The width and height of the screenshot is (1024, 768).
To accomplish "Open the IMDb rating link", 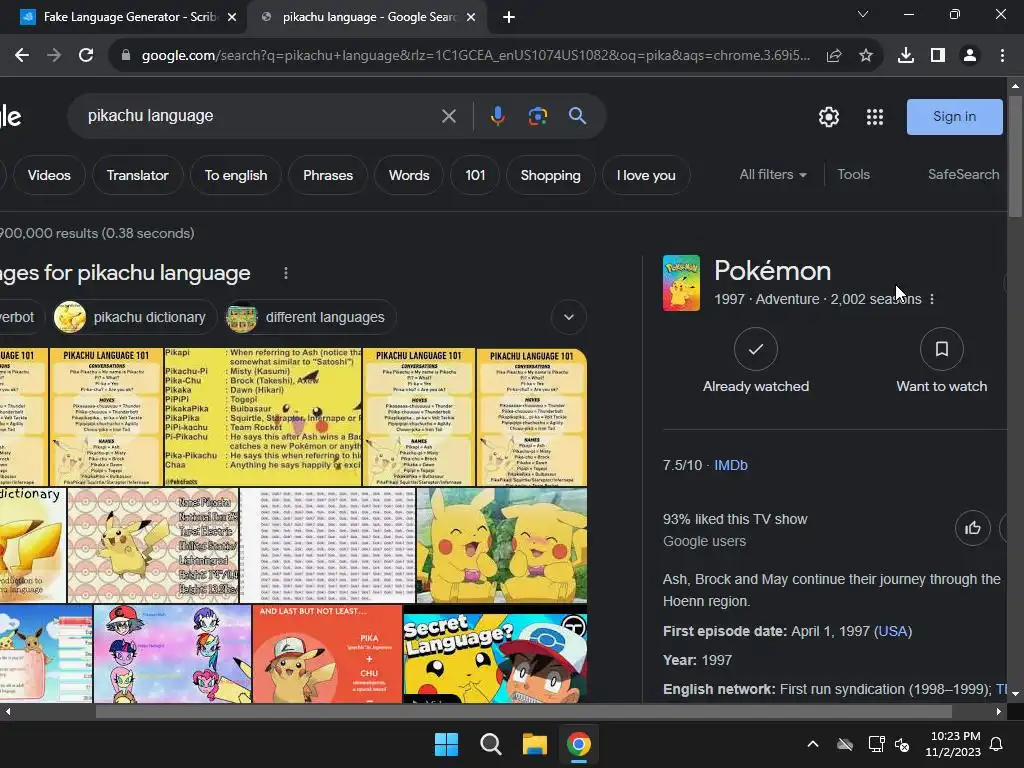I will 731,465.
